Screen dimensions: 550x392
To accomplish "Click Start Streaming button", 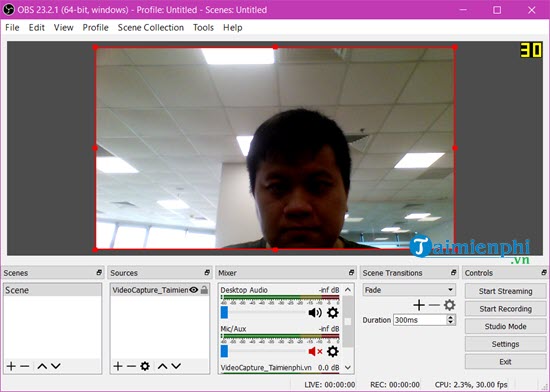I will coord(505,291).
